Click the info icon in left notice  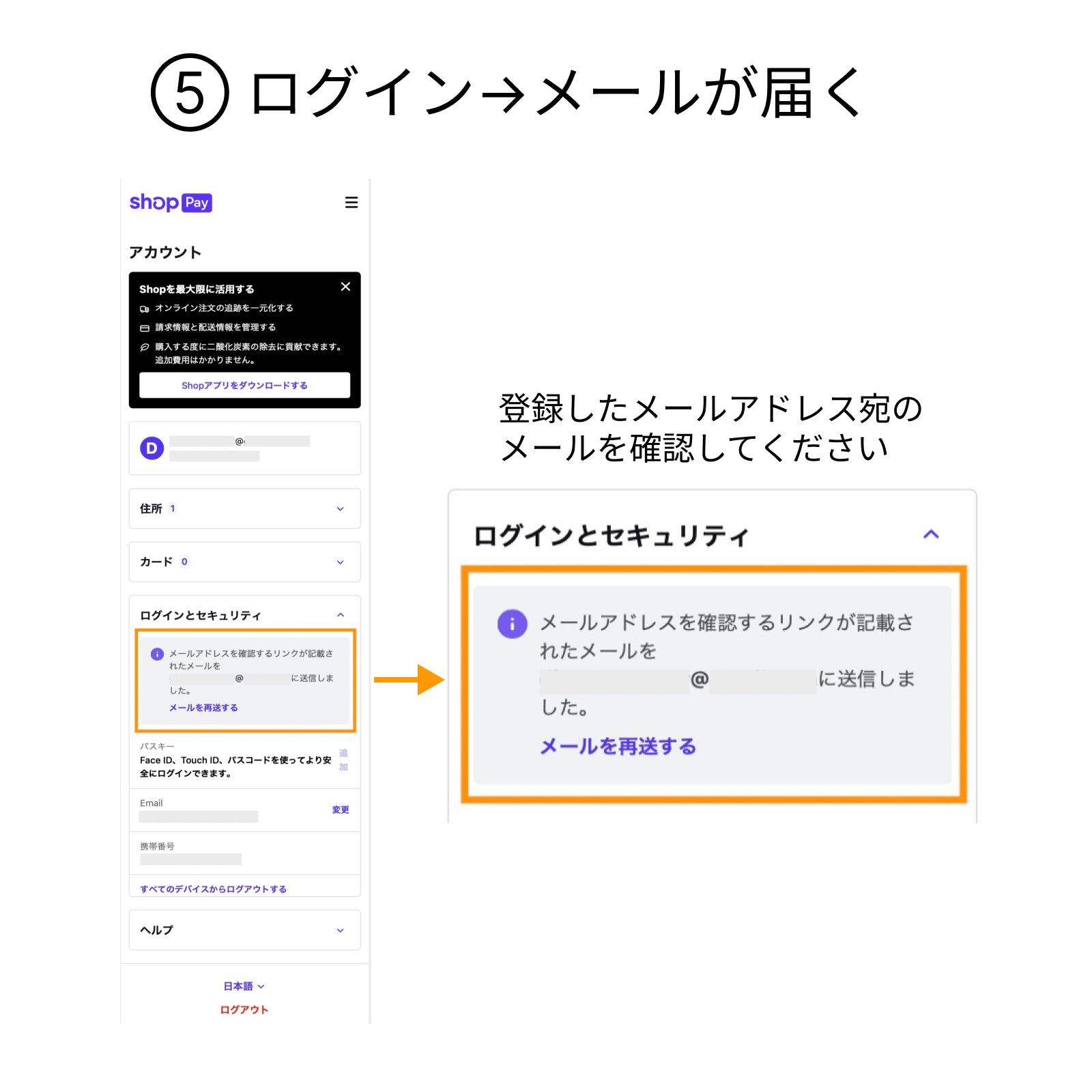click(157, 654)
